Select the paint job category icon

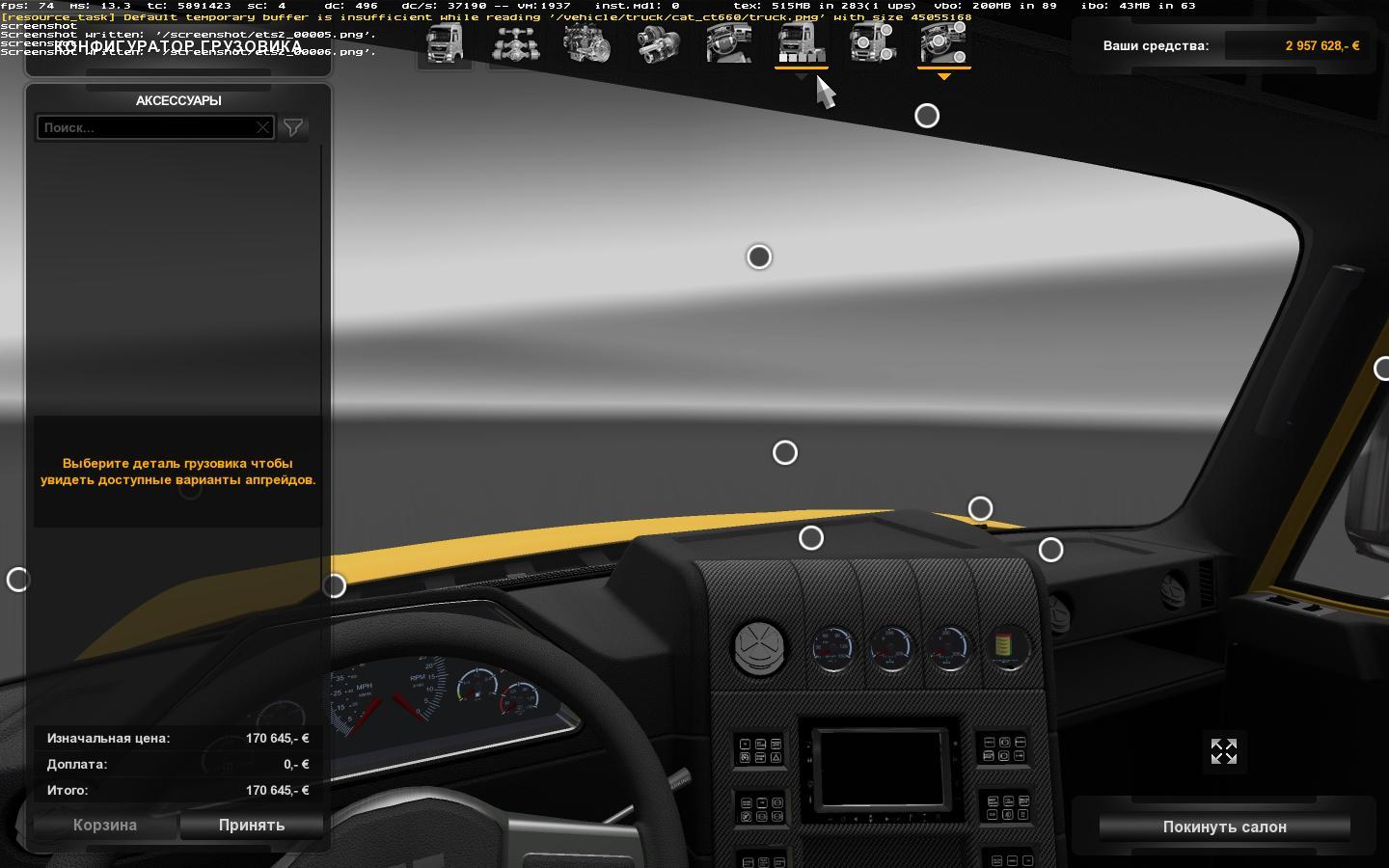801,44
